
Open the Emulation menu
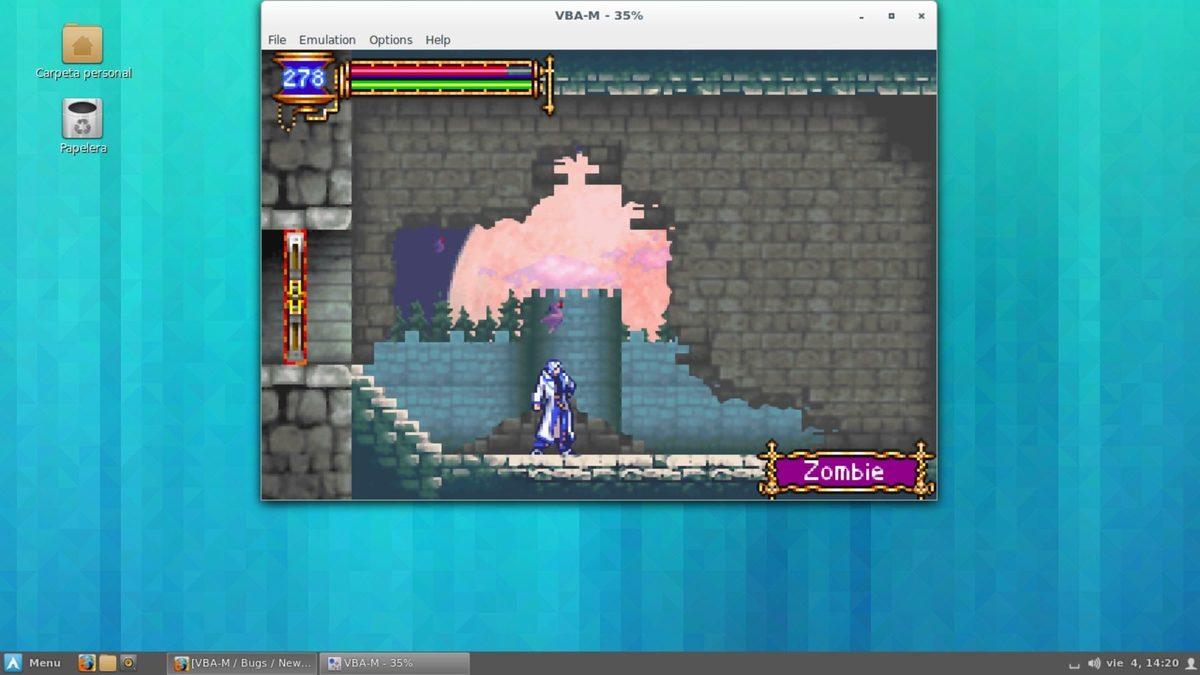click(327, 40)
